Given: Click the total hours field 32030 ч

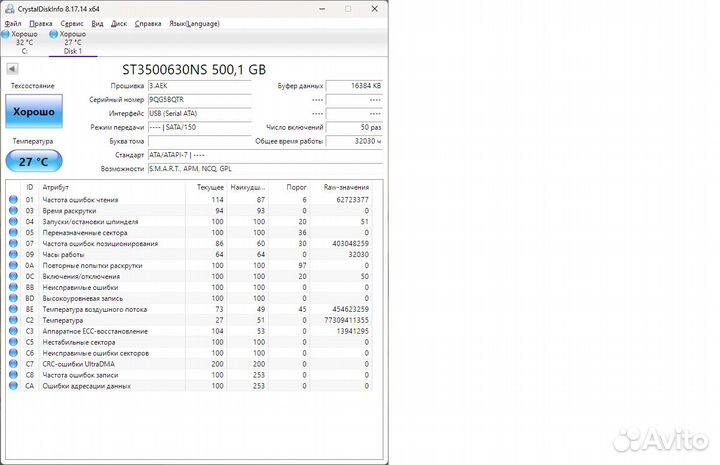Looking at the screenshot, I should pyautogui.click(x=354, y=141).
